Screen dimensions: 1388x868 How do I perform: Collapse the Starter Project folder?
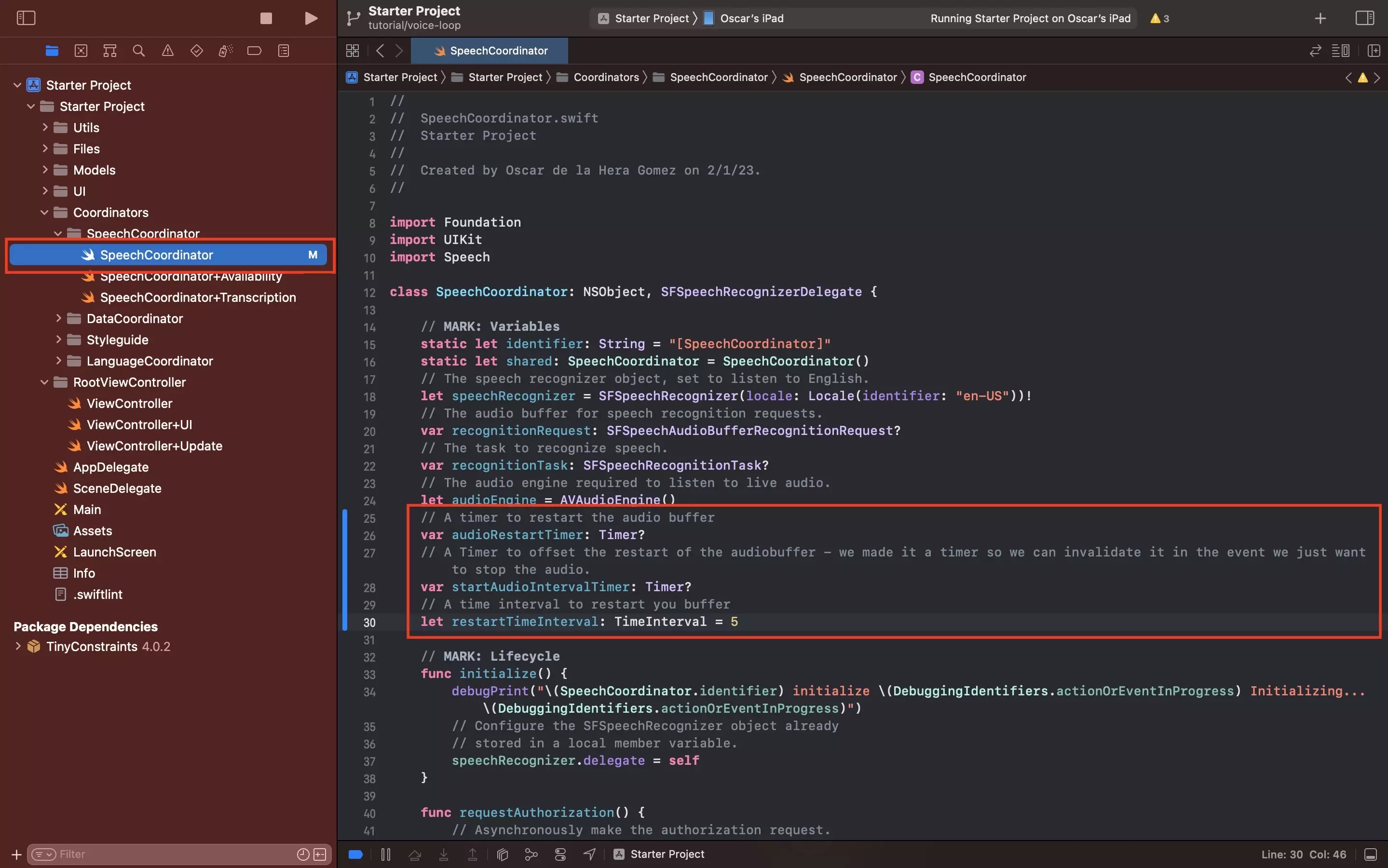(31, 106)
